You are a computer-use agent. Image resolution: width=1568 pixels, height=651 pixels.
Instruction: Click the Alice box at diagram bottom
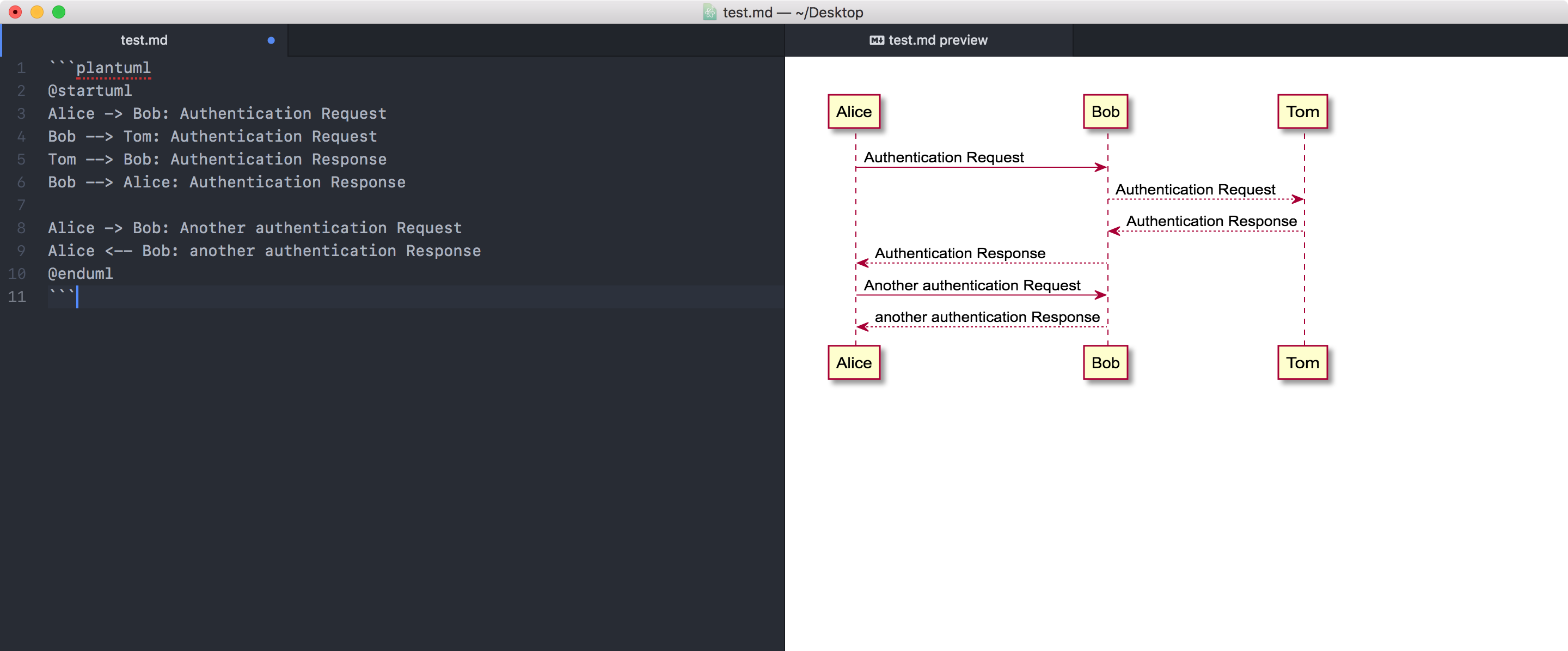click(x=853, y=362)
